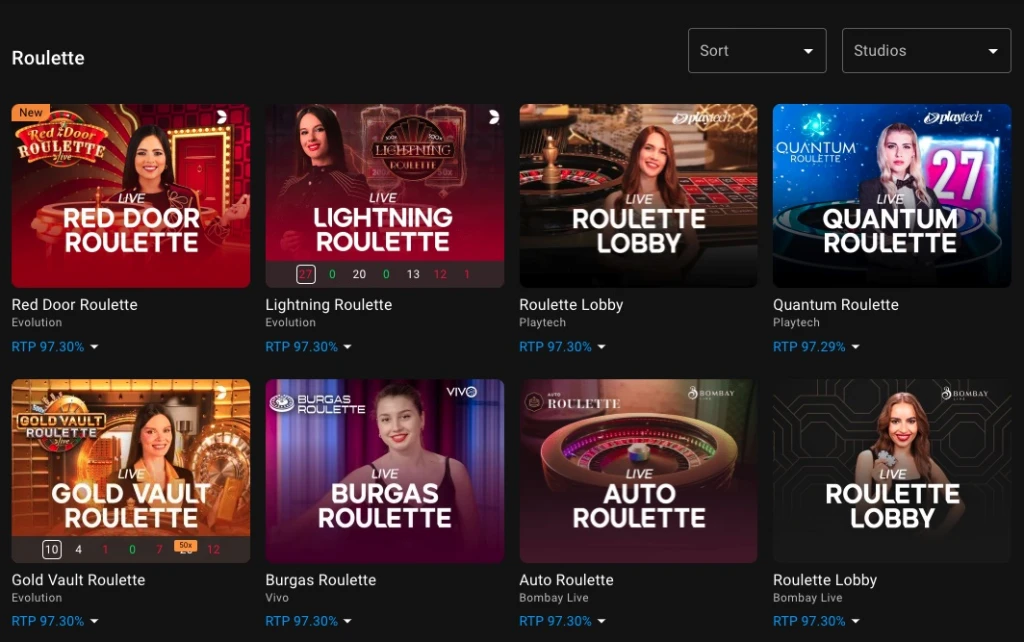The image size is (1024, 642).
Task: Click the Evolution logo on Red Door tile
Action: (x=222, y=117)
